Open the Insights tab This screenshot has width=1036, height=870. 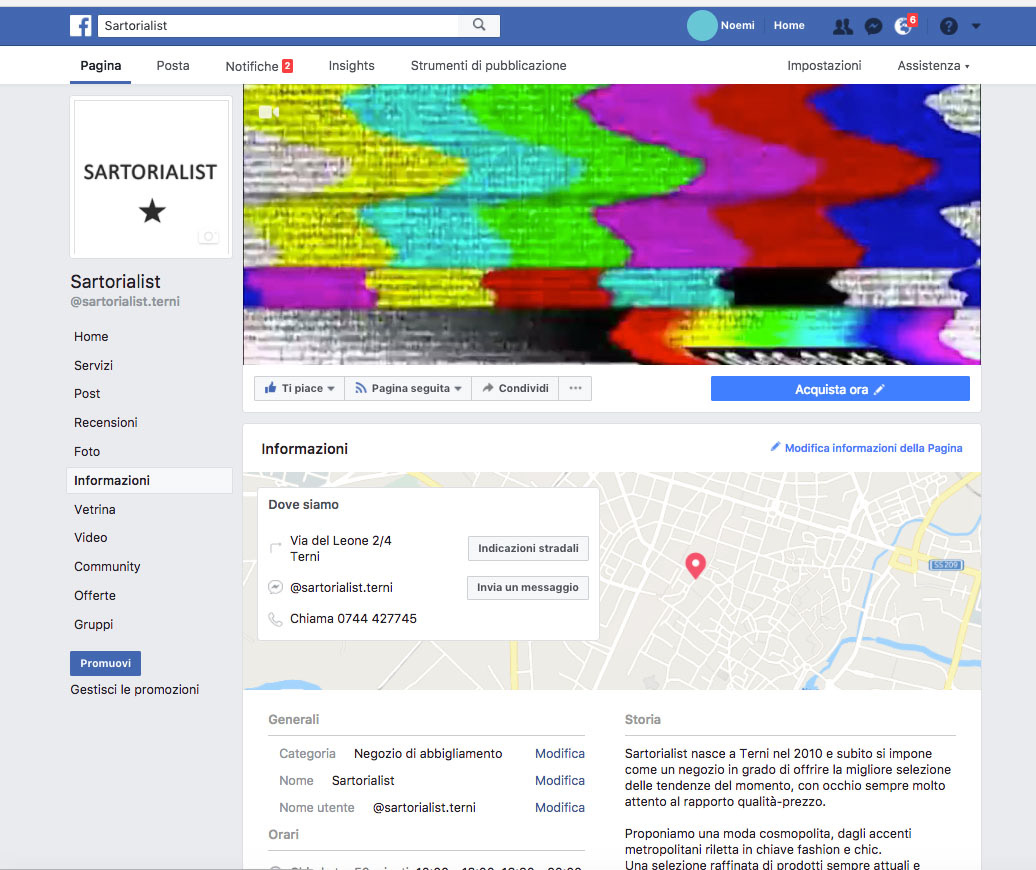[x=352, y=65]
